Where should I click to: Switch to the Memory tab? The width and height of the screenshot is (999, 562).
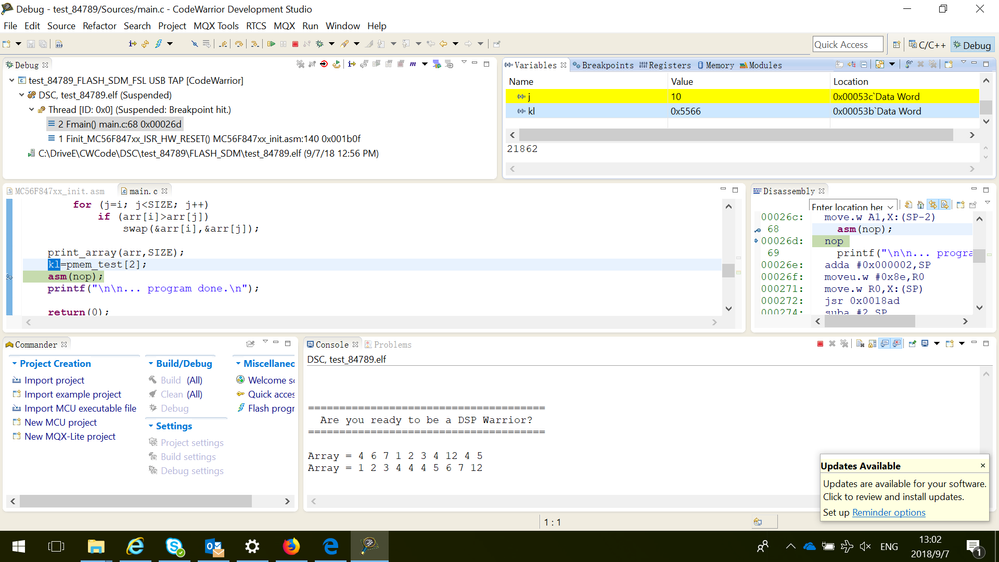click(x=715, y=65)
